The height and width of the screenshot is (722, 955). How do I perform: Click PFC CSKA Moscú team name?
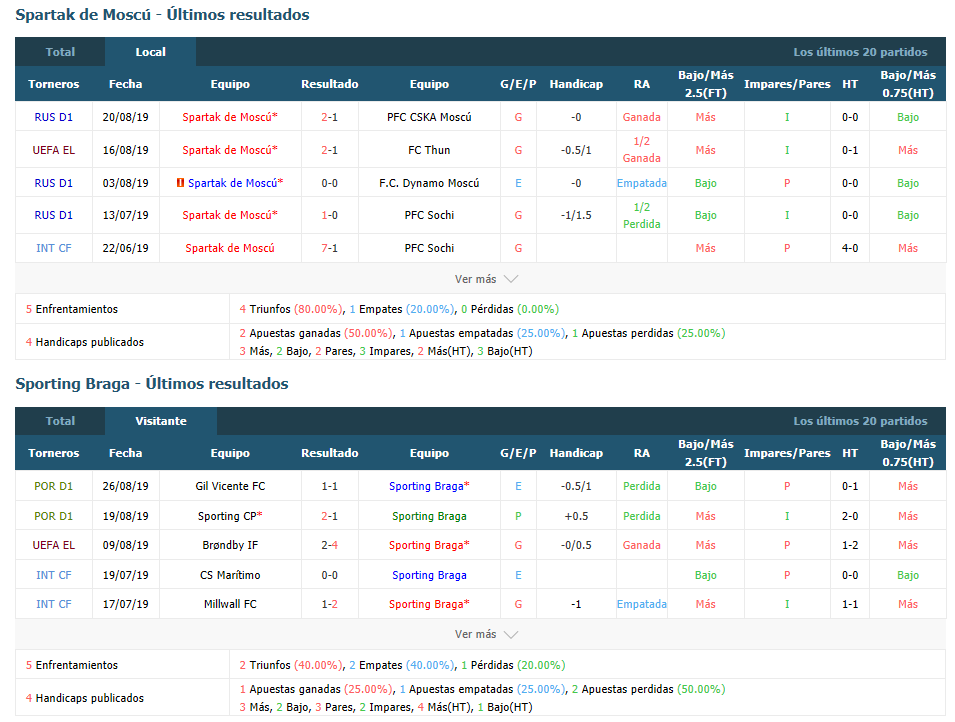pyautogui.click(x=429, y=117)
